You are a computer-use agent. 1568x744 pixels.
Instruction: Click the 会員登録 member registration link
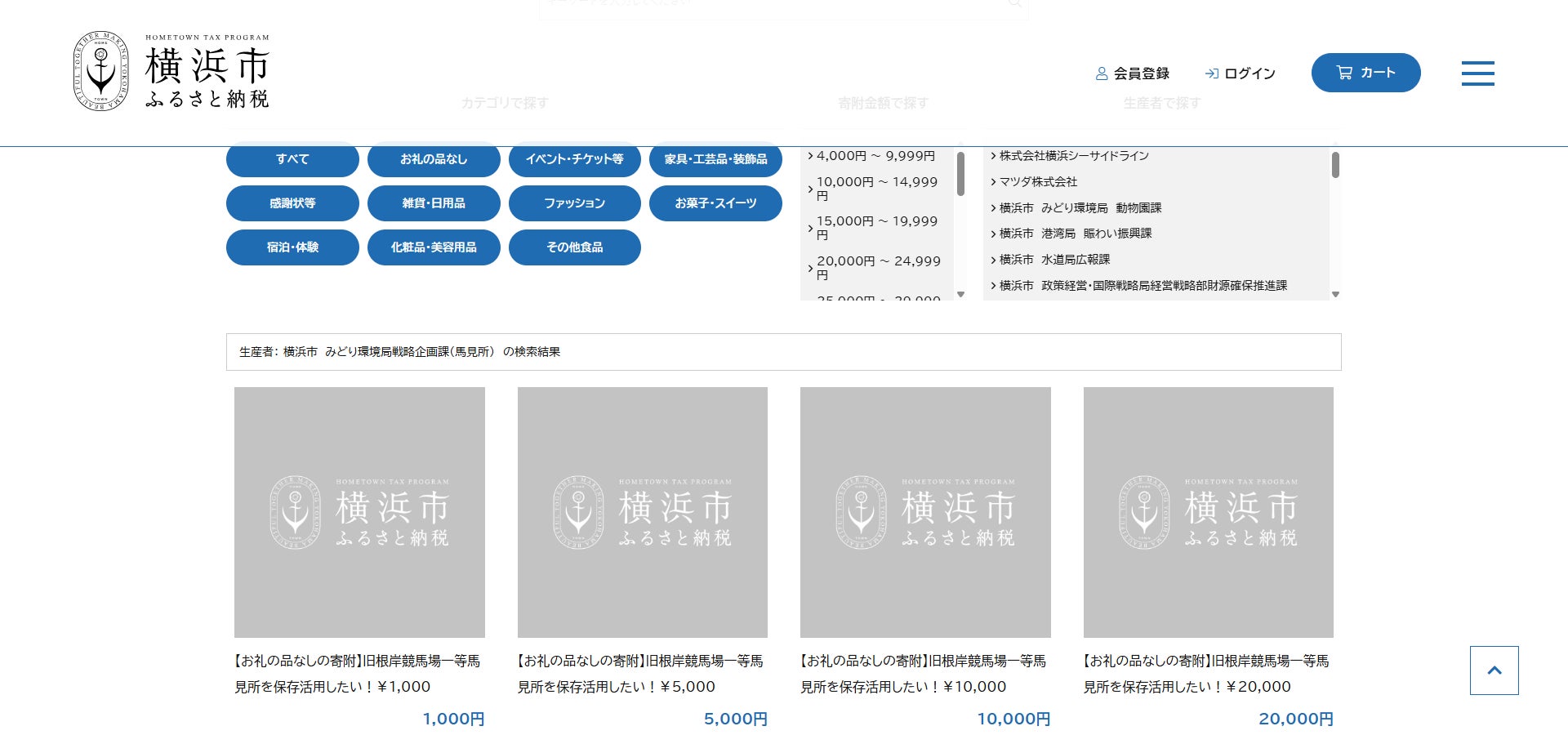click(x=1132, y=74)
